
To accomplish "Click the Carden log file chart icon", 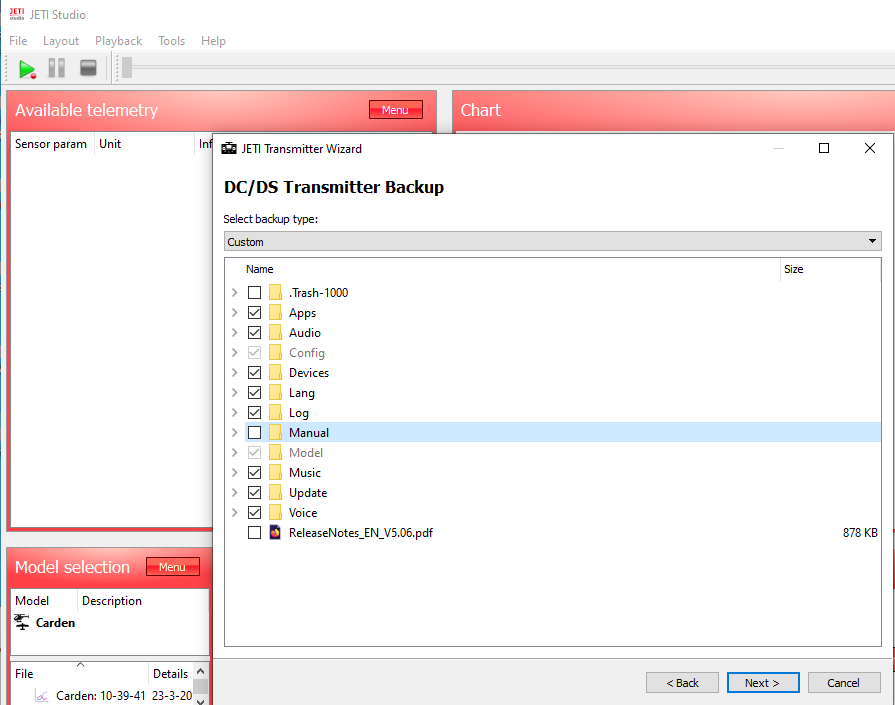I will coord(42,696).
